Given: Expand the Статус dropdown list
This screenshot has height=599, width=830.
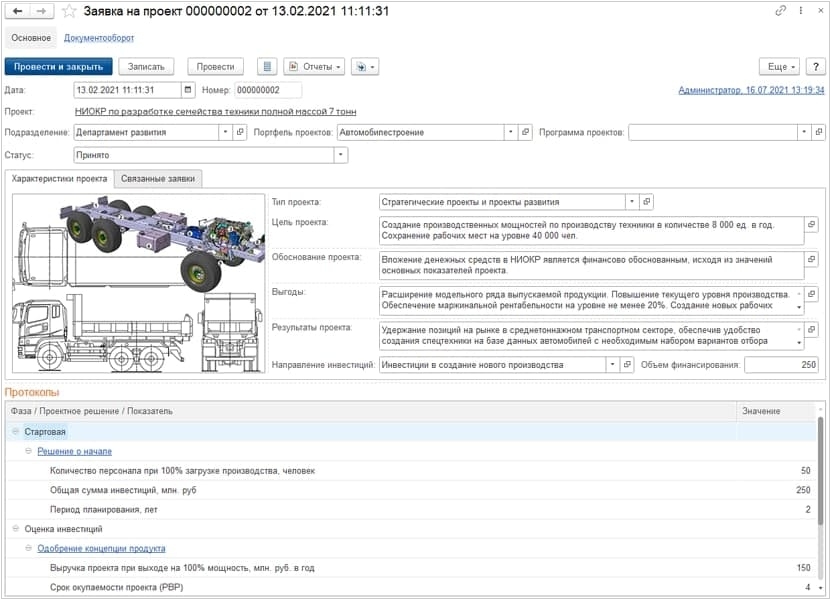Looking at the screenshot, I should tap(341, 155).
